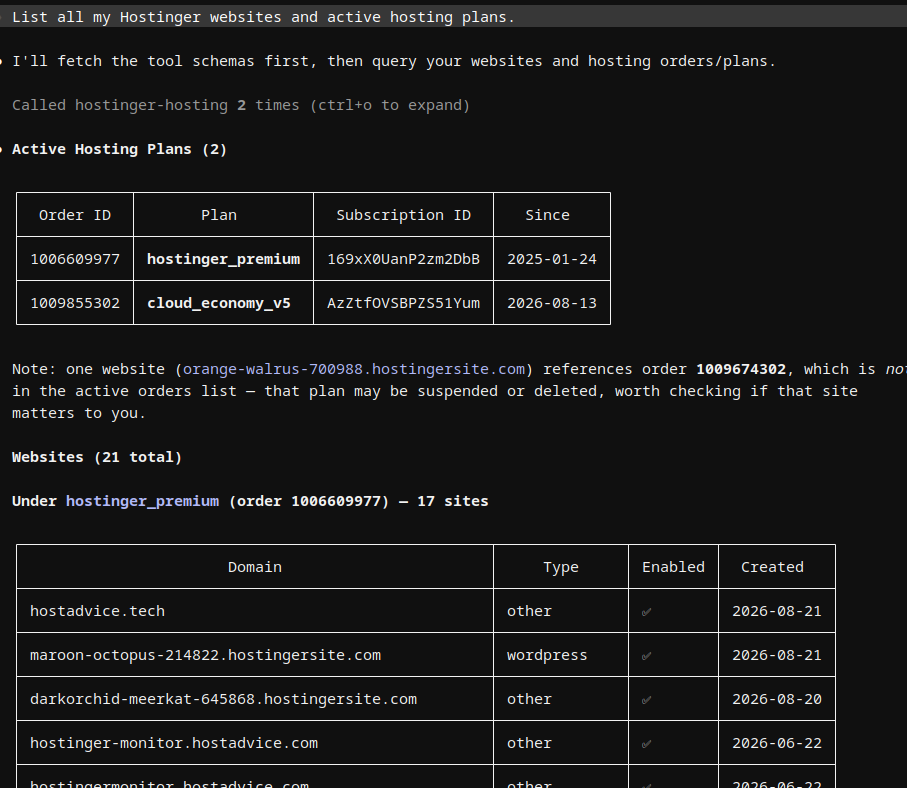Select subscription ID 169xX0UanP2zm2DbB
Viewport: 907px width, 788px height.
(x=403, y=259)
